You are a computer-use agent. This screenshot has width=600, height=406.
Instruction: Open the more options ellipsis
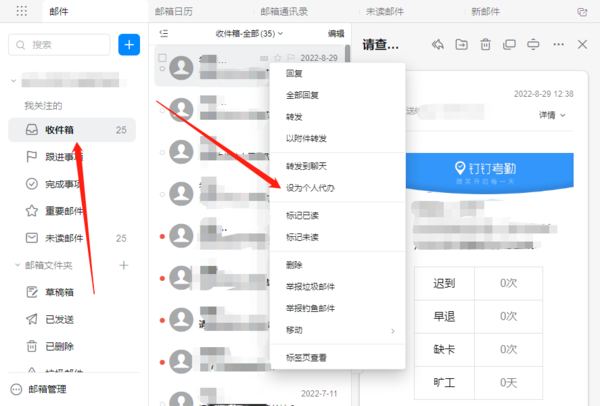coord(558,44)
